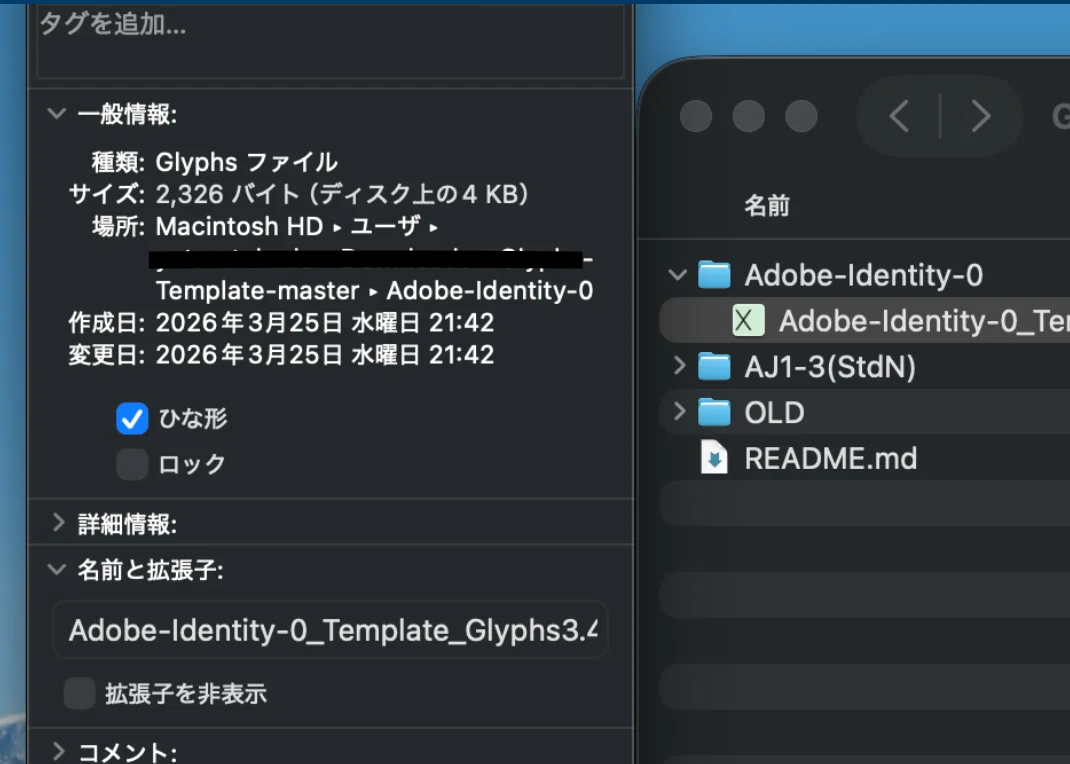Expand the OLD folder
The width and height of the screenshot is (1070, 764).
(679, 411)
